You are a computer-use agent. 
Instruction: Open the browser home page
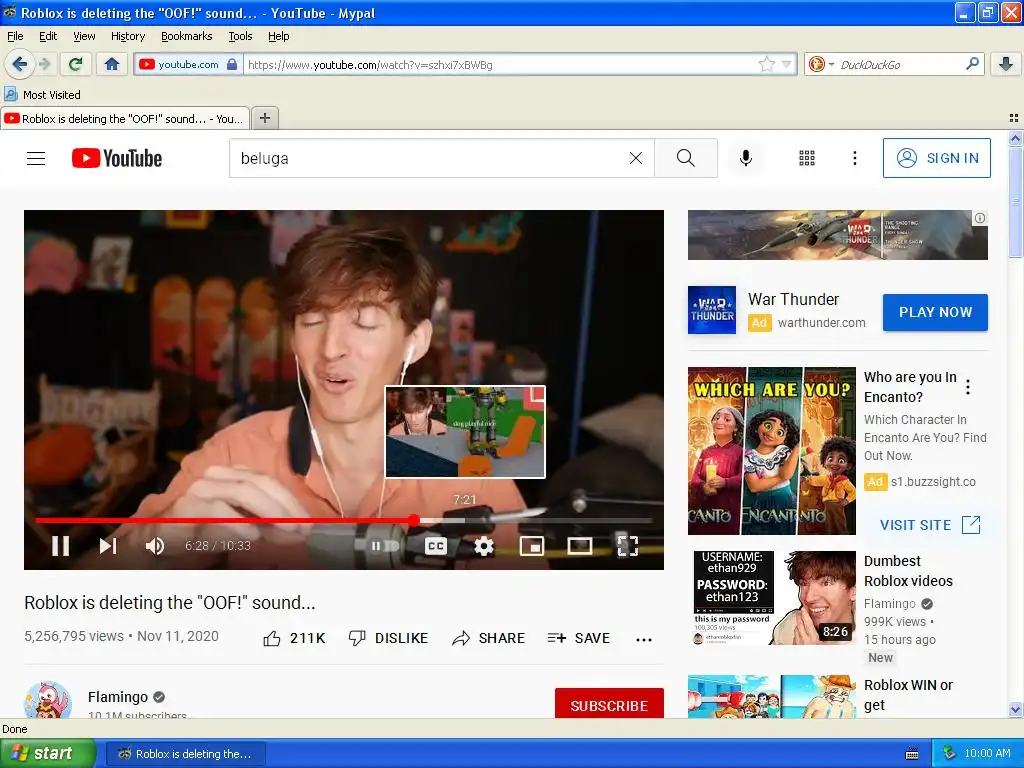point(112,64)
